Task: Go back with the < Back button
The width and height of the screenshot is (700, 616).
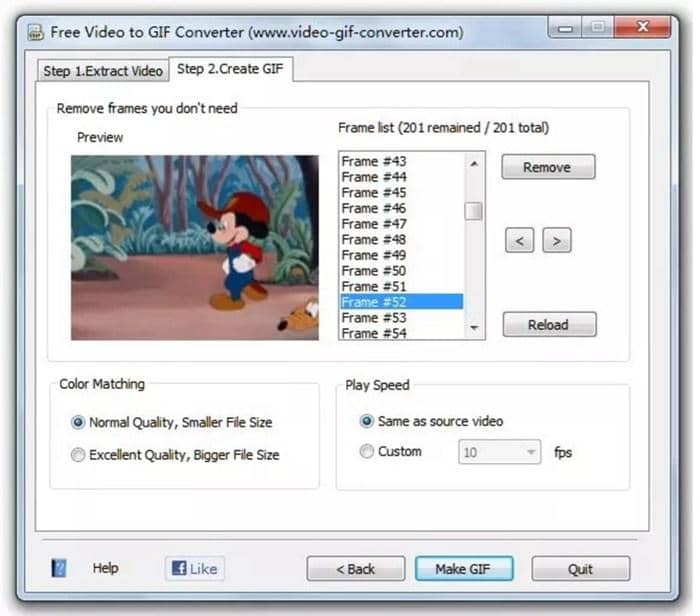Action: tap(356, 569)
